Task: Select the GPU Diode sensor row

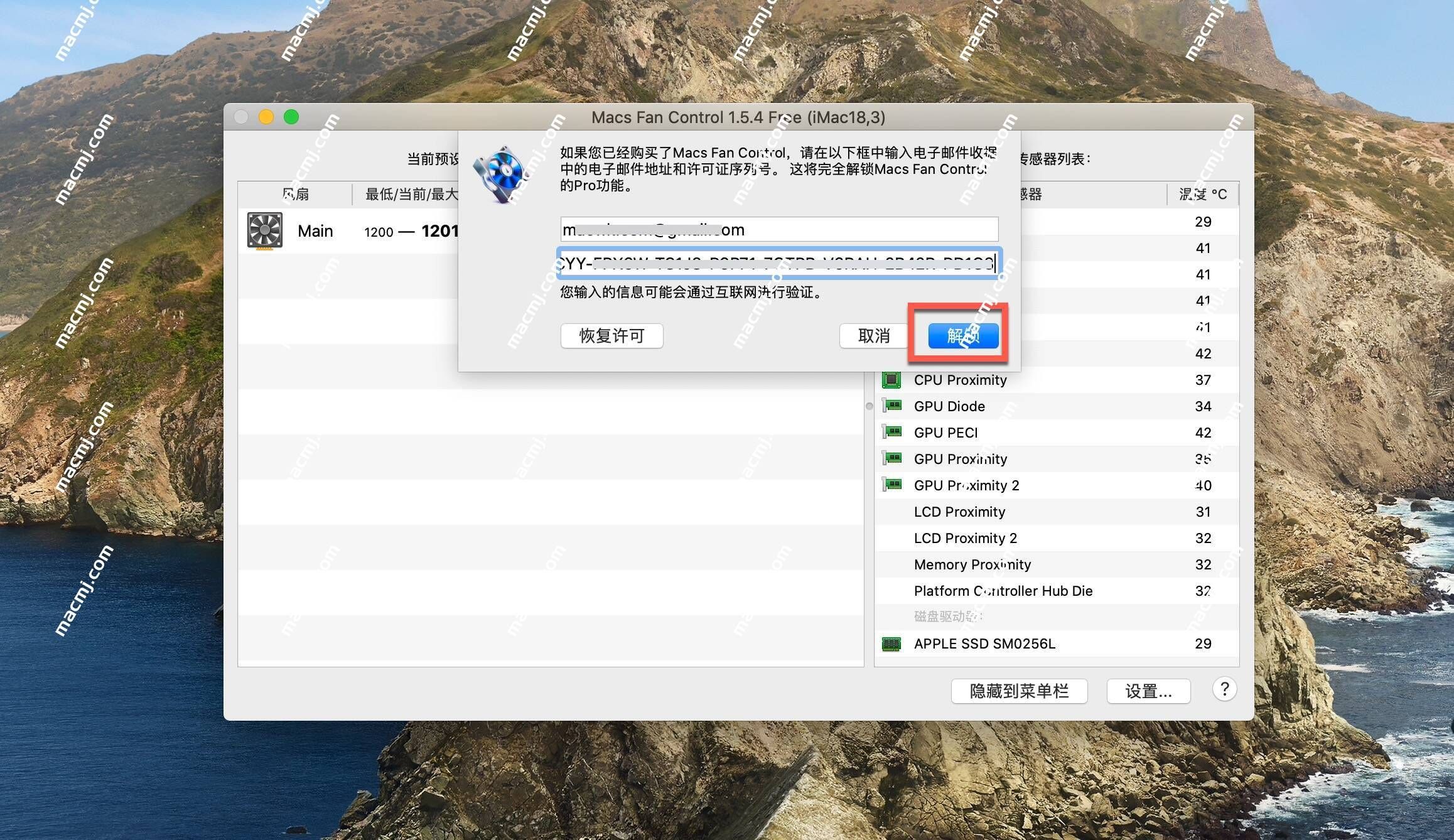Action: point(1057,406)
